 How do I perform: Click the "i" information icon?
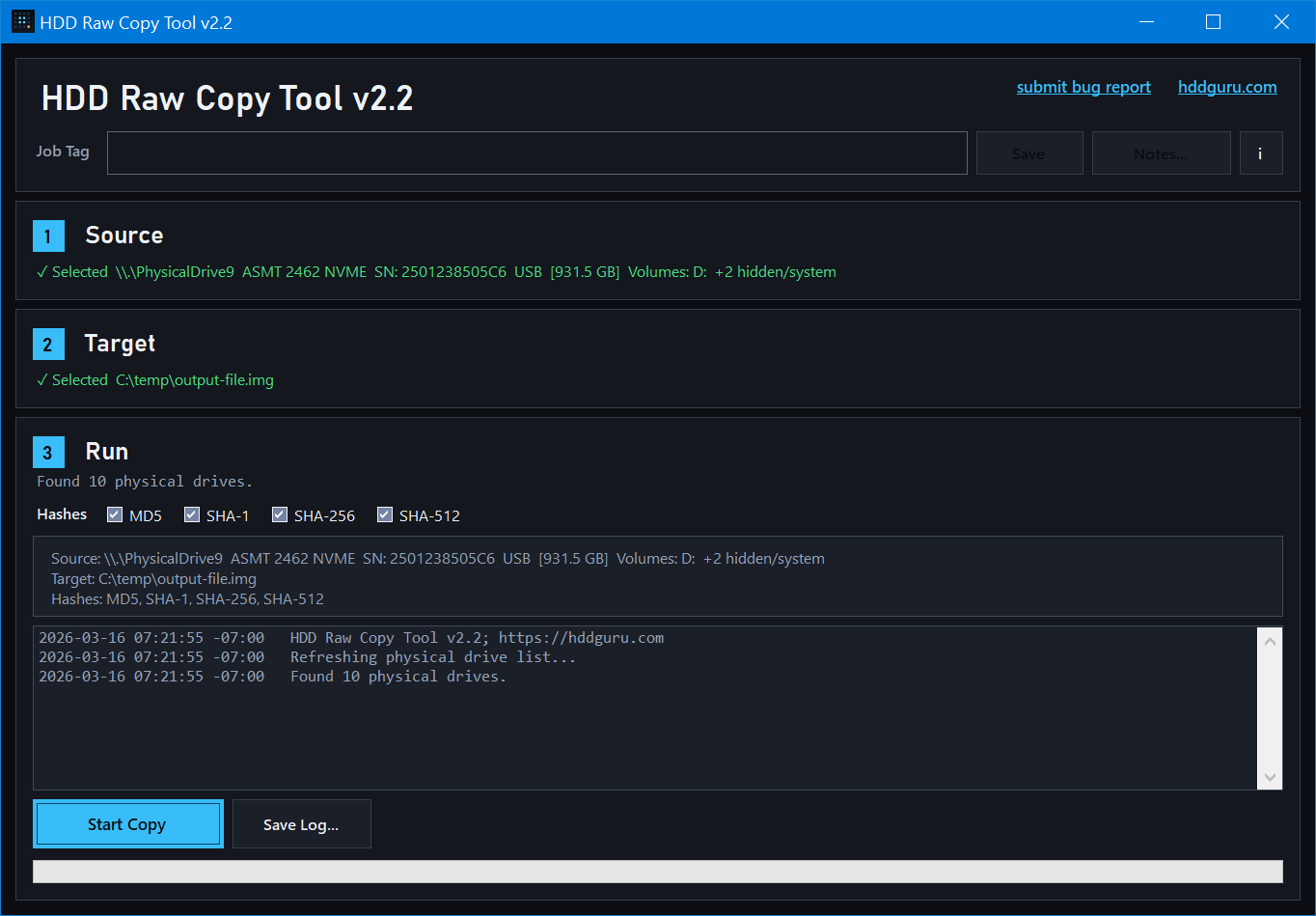click(x=1261, y=153)
